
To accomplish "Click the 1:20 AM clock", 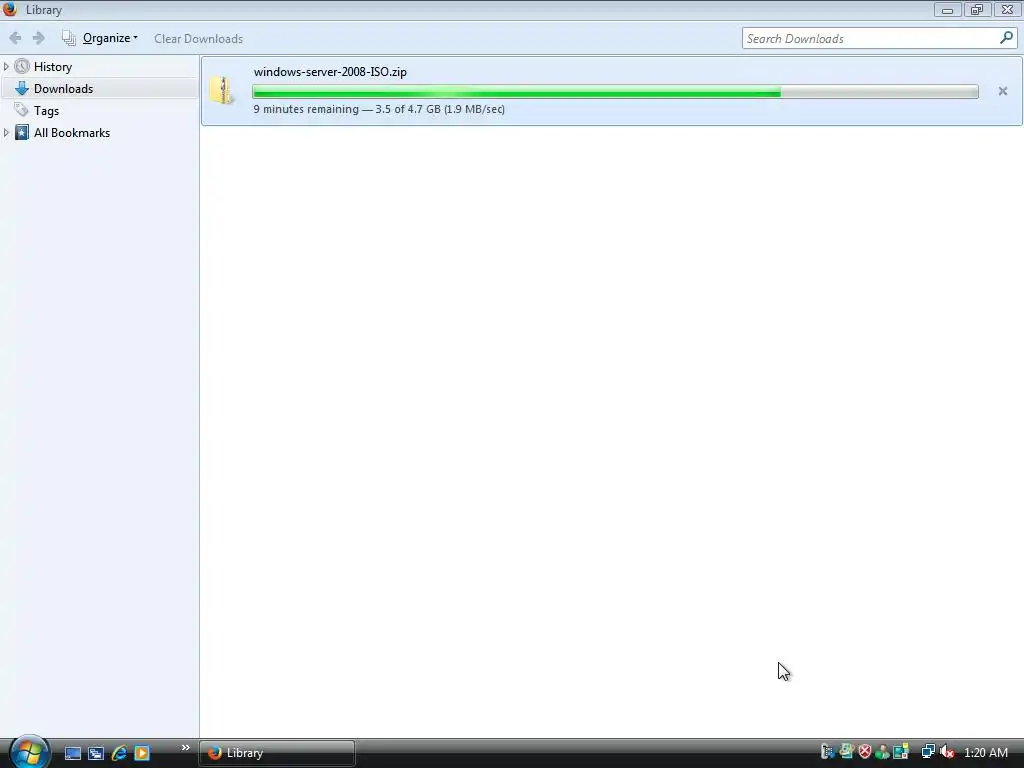I will coord(985,753).
